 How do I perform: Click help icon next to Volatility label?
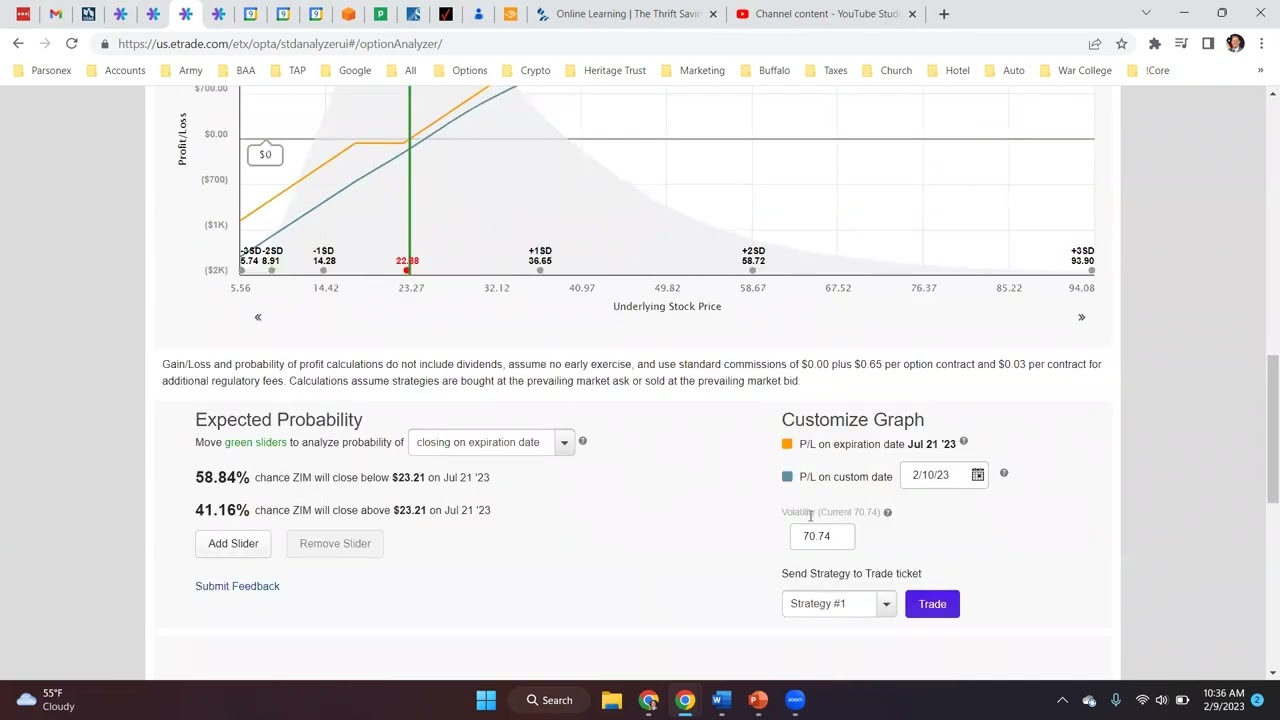click(887, 512)
